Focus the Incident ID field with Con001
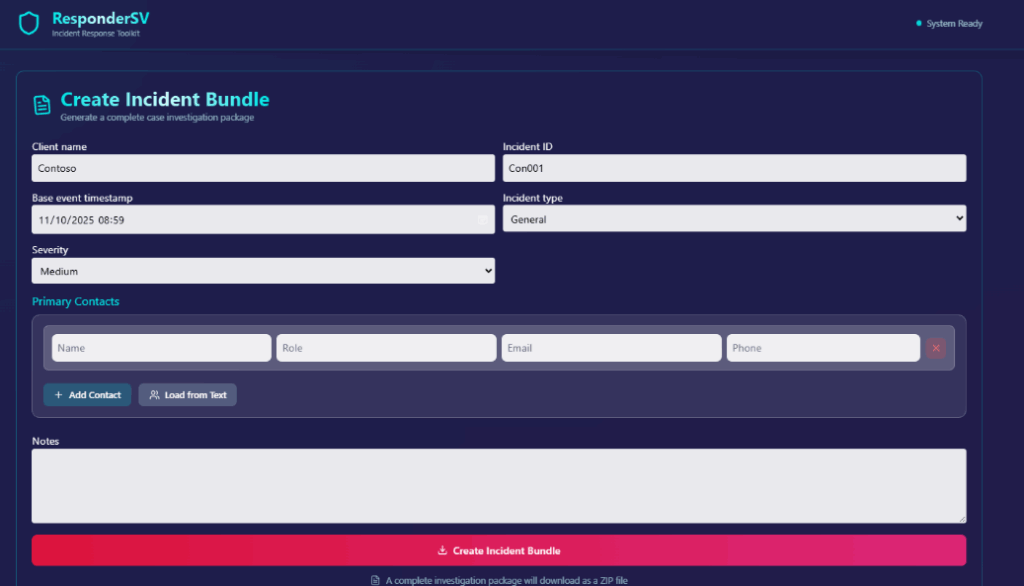Viewport: 1024px width, 586px height. [x=734, y=168]
